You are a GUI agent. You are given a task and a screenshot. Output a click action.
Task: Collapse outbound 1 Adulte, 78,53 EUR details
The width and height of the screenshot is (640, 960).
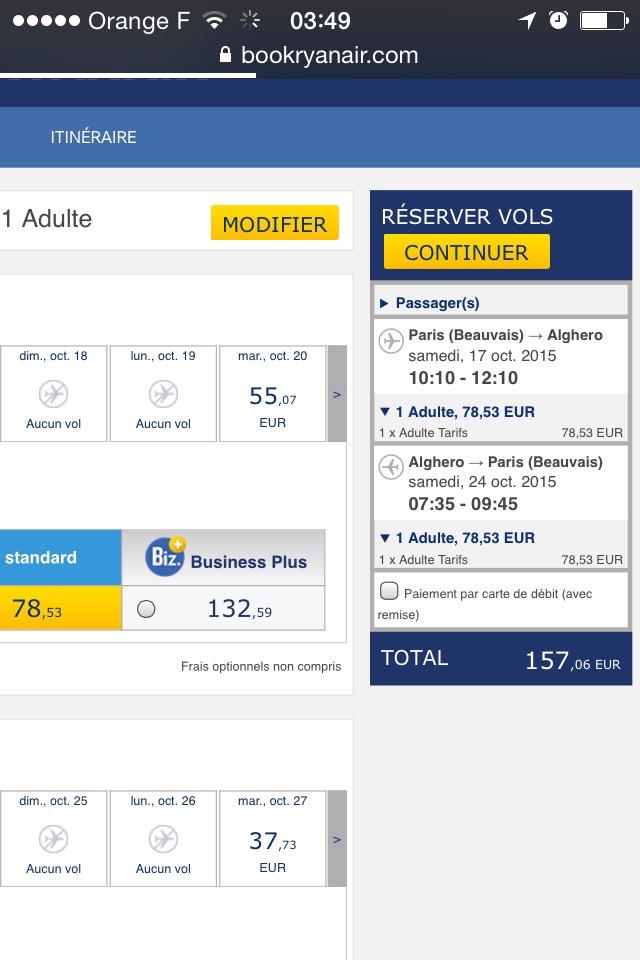click(385, 411)
